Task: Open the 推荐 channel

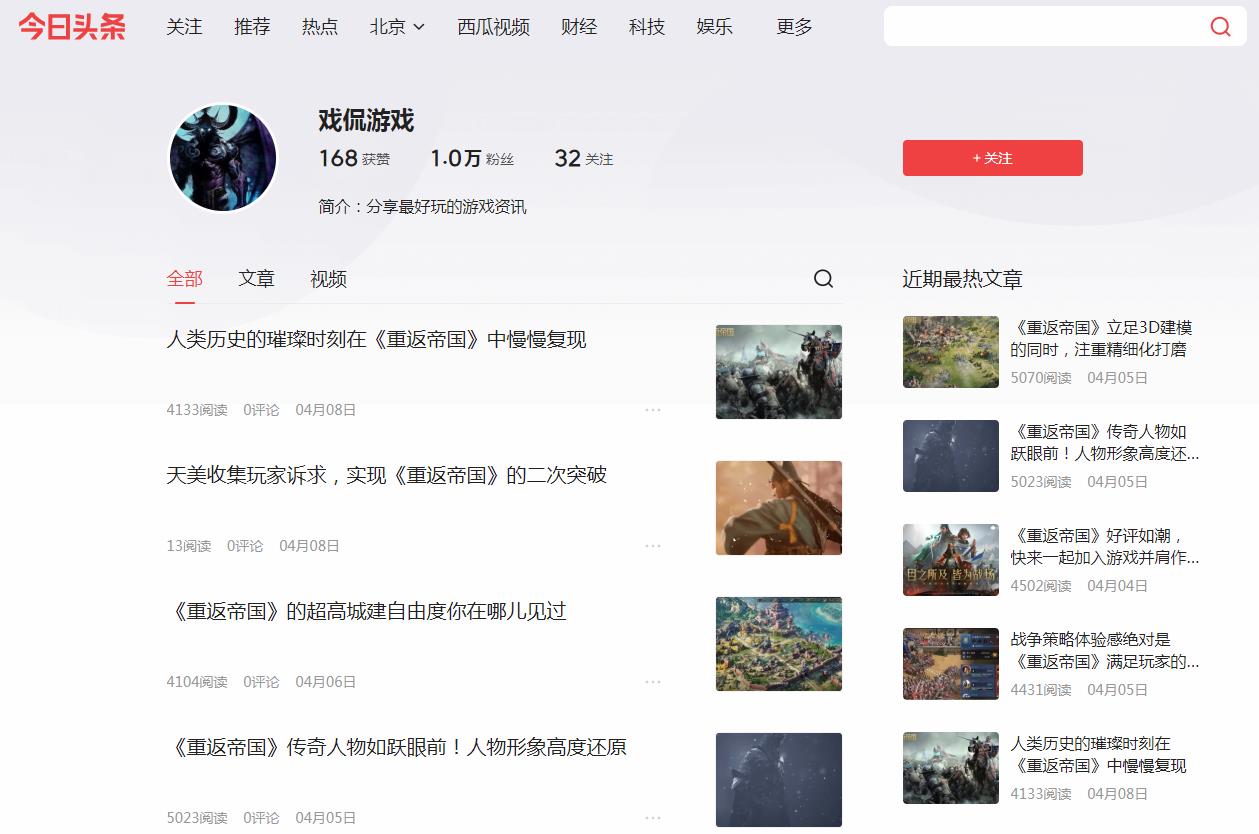Action: click(x=252, y=27)
